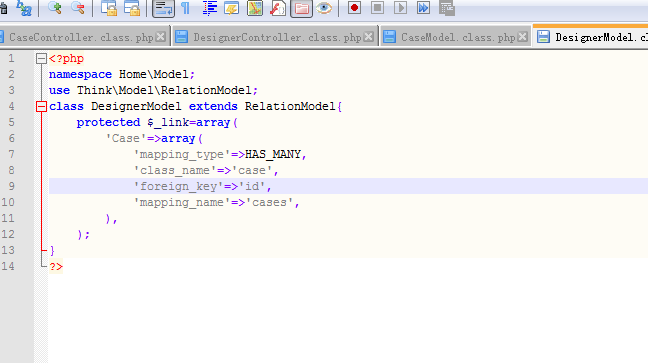Image resolution: width=648 pixels, height=363 pixels.
Task: Start macro recording with red dot button
Action: click(354, 8)
